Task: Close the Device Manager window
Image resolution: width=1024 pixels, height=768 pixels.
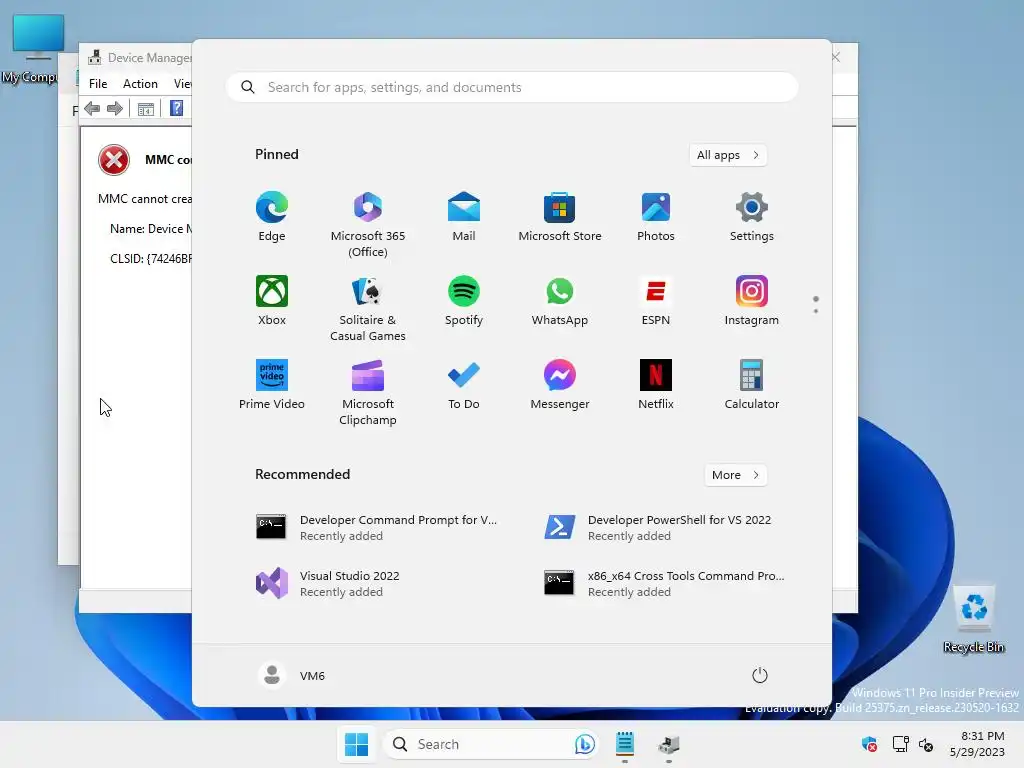Action: tap(836, 57)
